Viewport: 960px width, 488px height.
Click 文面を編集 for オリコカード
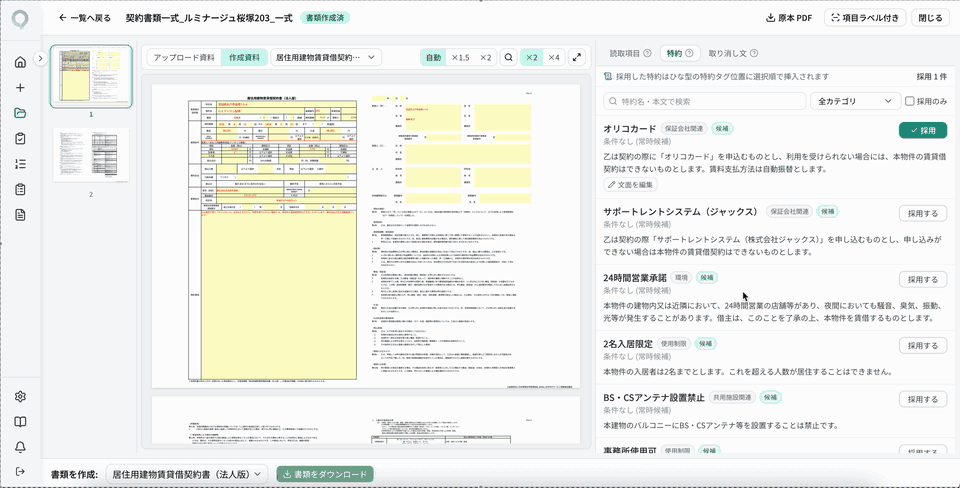click(631, 184)
